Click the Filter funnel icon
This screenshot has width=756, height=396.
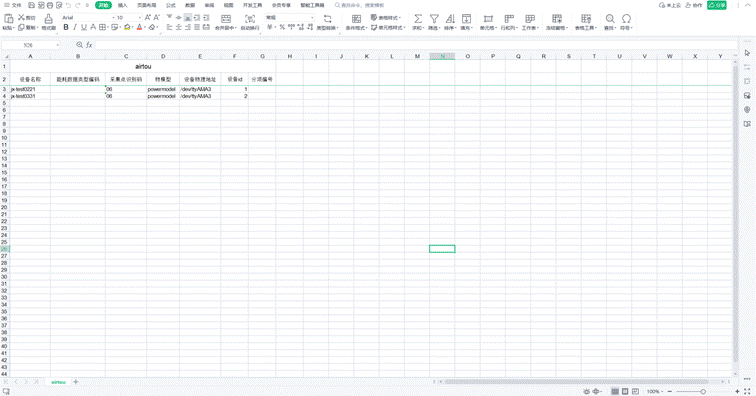click(x=434, y=19)
